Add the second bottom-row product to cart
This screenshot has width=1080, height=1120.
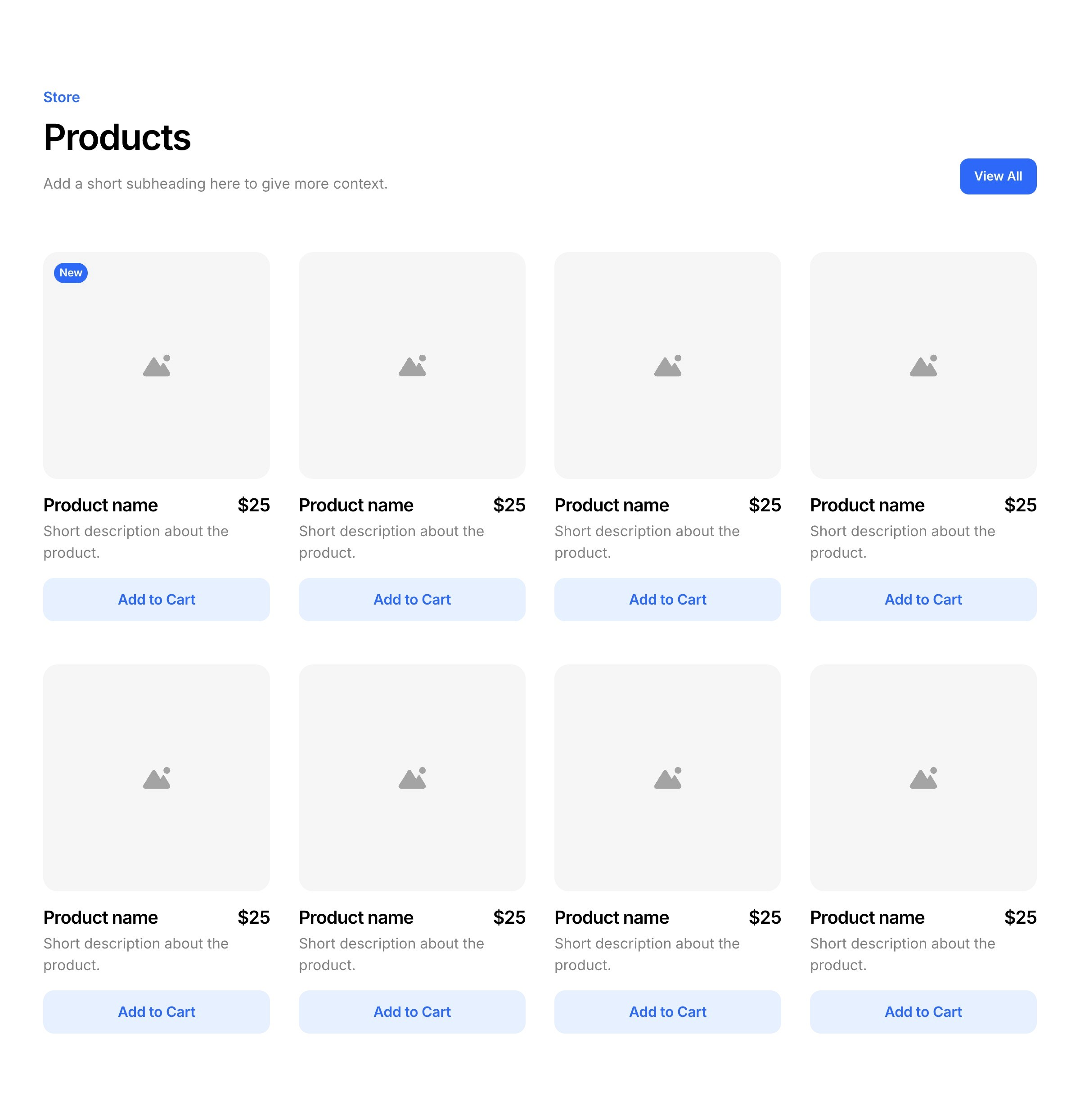[412, 1012]
